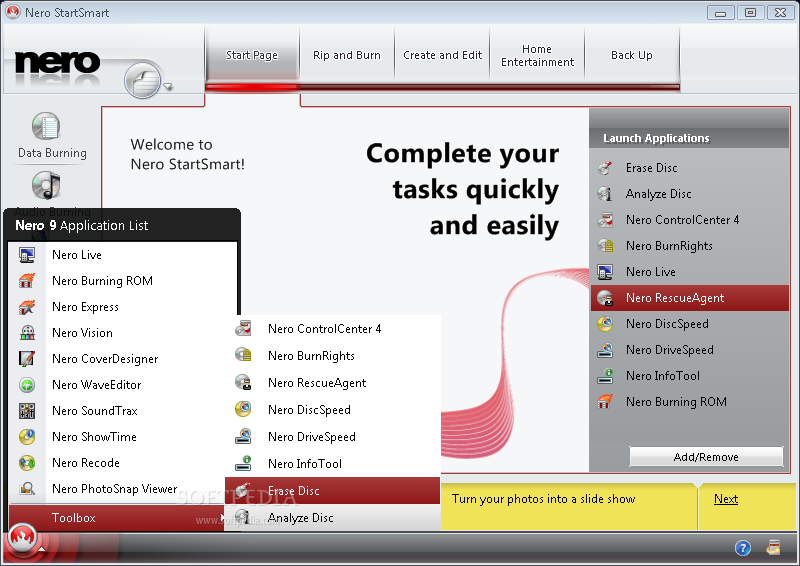The height and width of the screenshot is (566, 800).
Task: Select the Back Up tab
Action: coord(631,56)
